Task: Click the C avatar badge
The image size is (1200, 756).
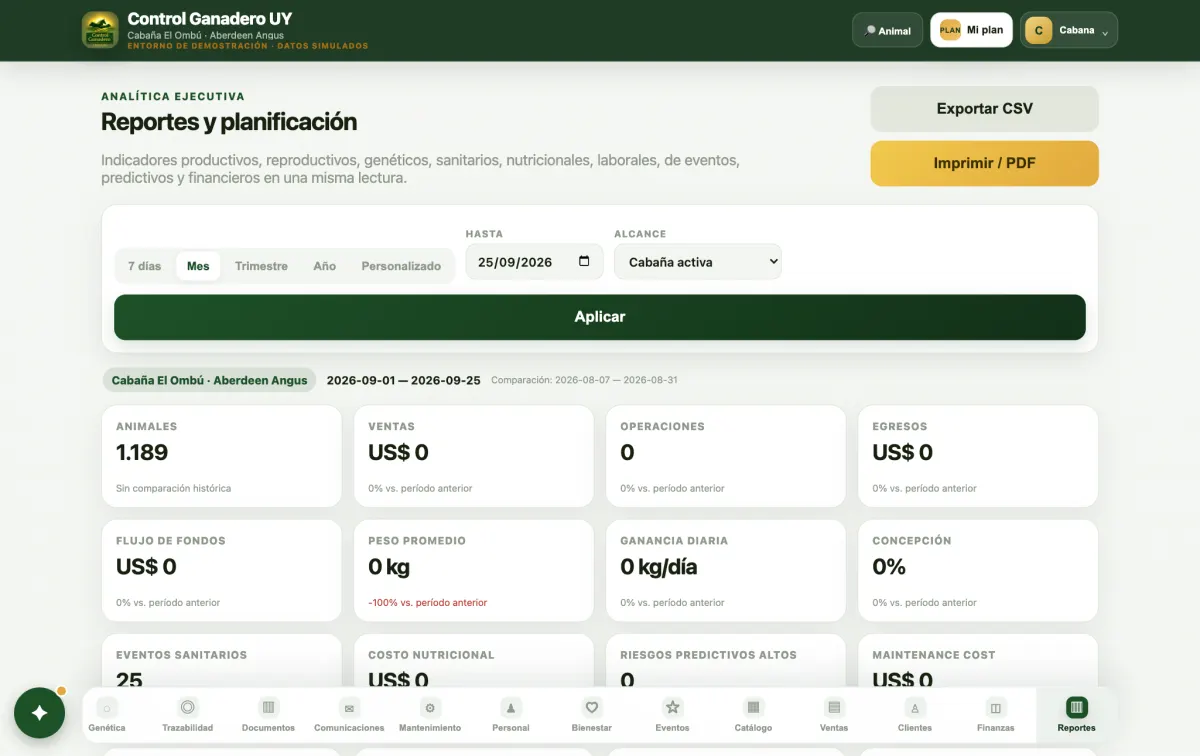Action: click(1038, 30)
